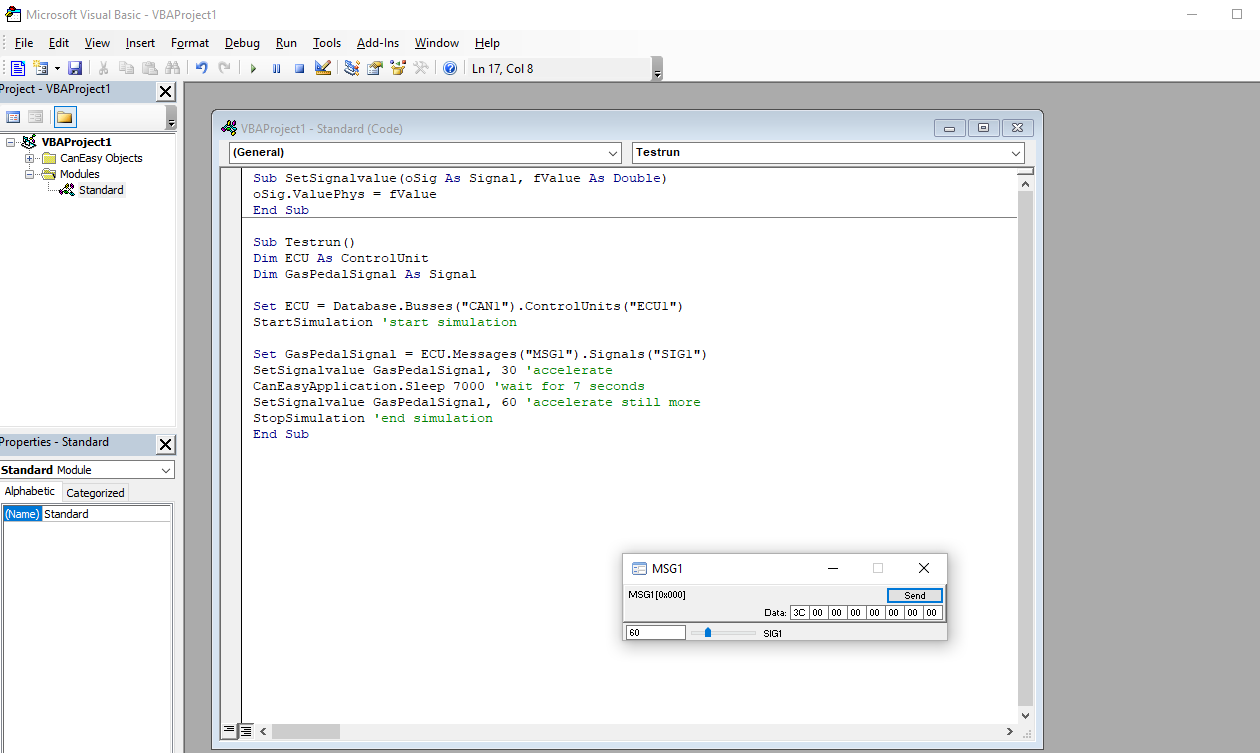
Task: Click the Procedure View button
Action: pos(230,731)
